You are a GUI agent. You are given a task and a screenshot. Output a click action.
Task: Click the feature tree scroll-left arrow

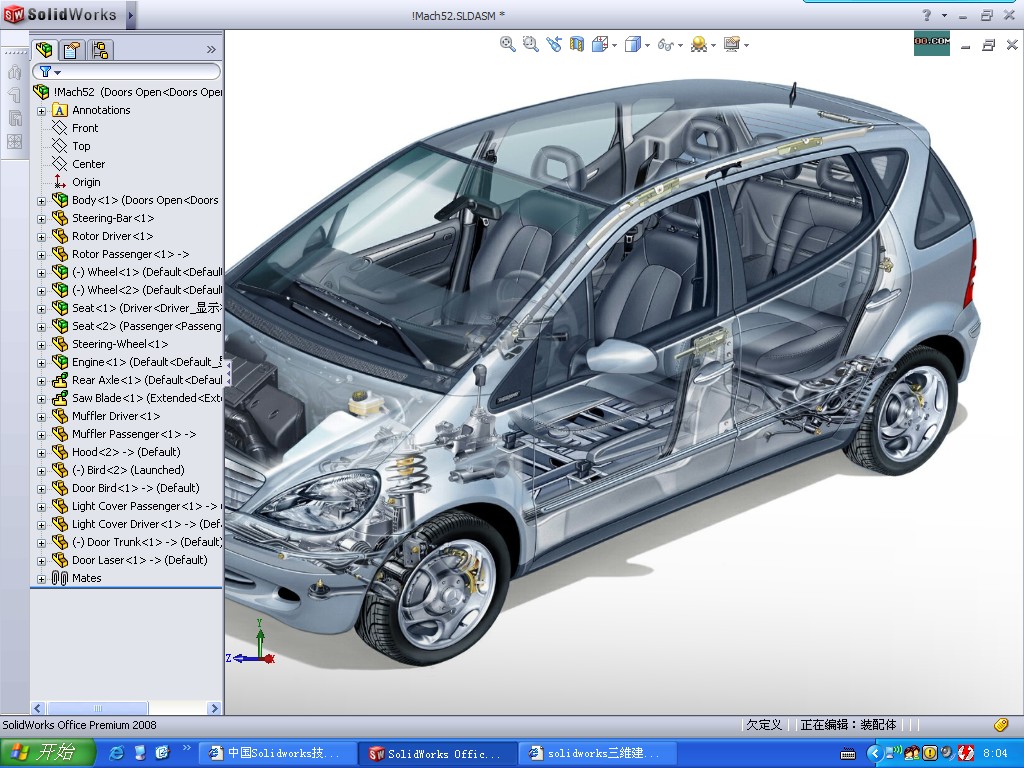(37, 709)
